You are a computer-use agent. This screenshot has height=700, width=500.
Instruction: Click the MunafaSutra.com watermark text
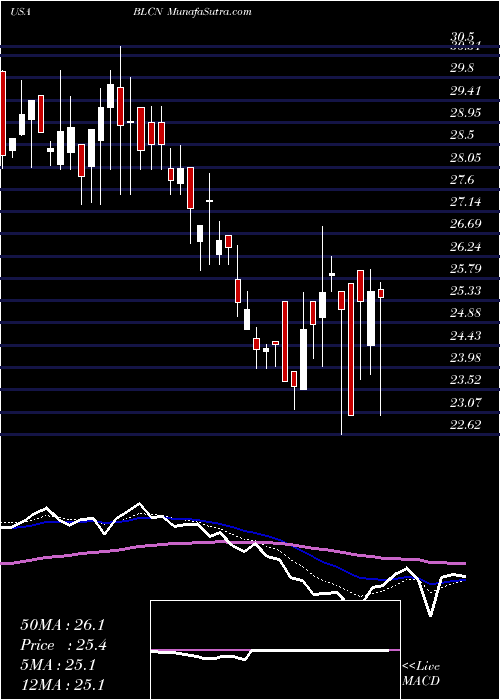coord(210,12)
